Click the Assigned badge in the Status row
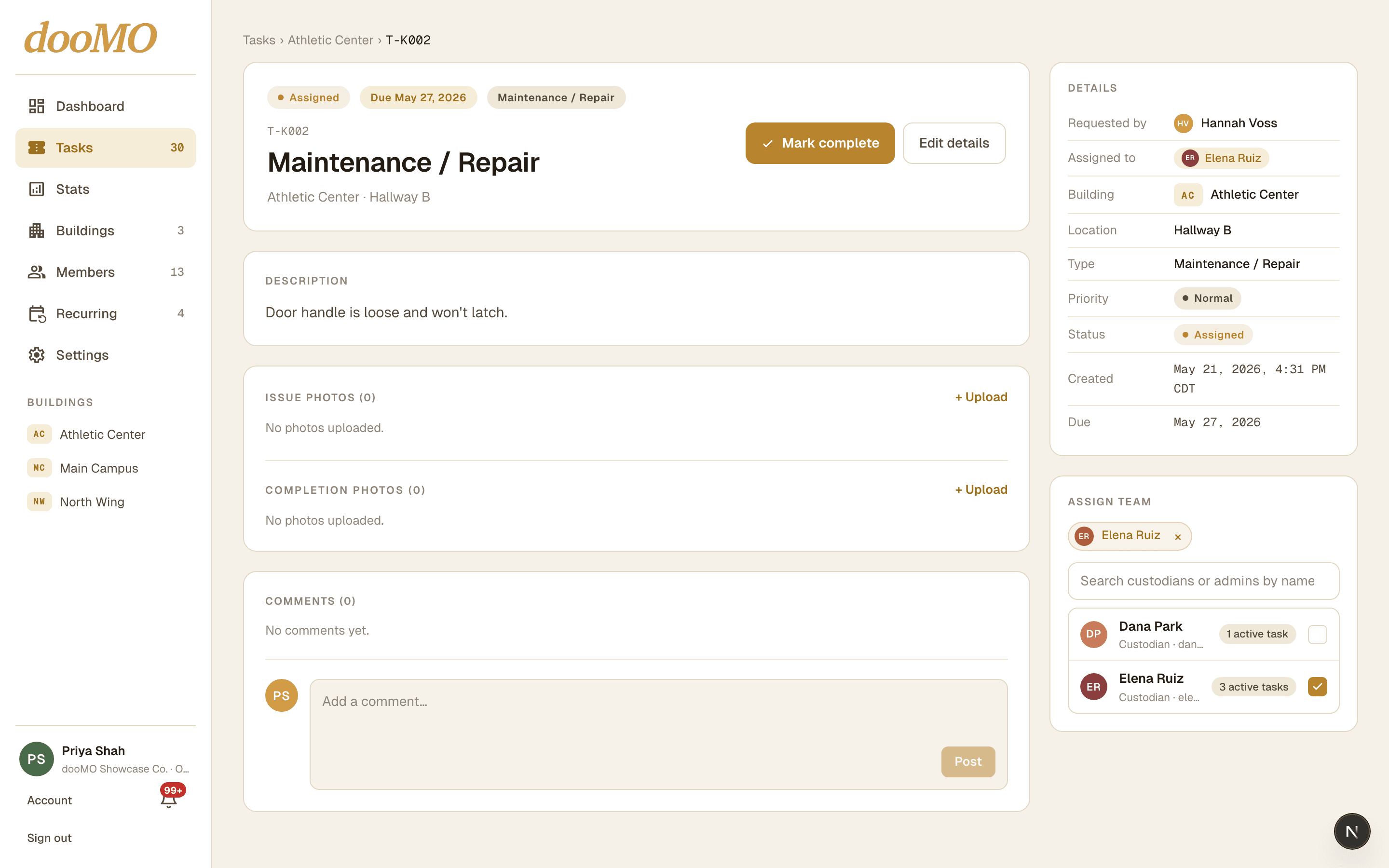 1213,335
